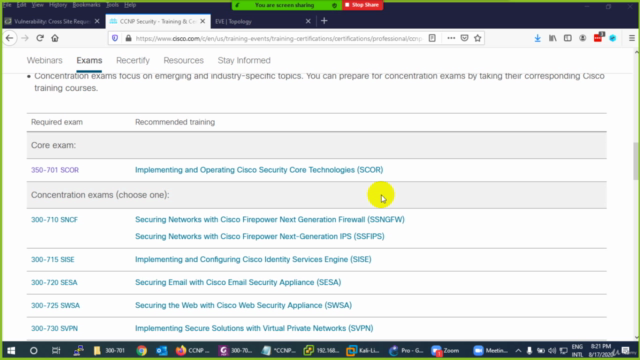Open Implementing and Operating Cisco Security Core link

[259, 170]
